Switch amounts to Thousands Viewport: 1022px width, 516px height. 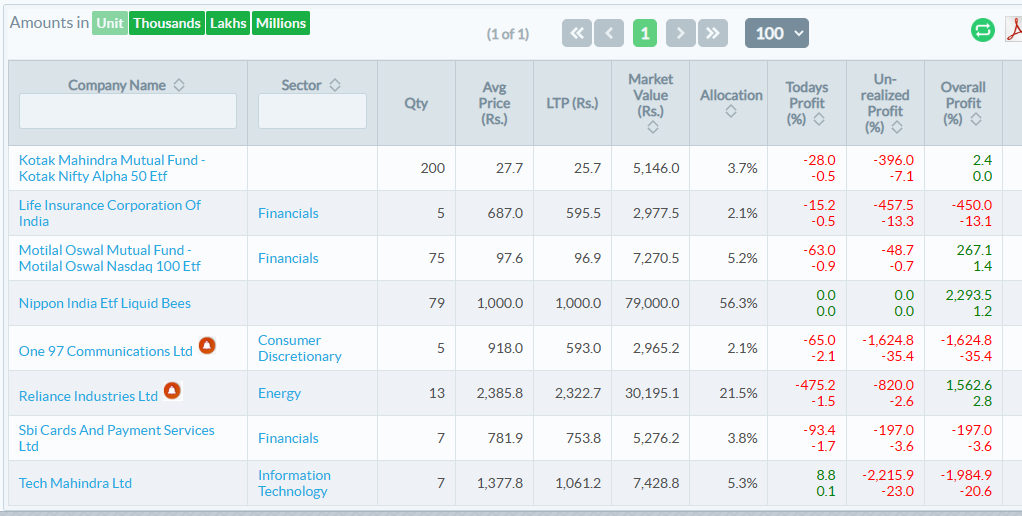point(167,23)
